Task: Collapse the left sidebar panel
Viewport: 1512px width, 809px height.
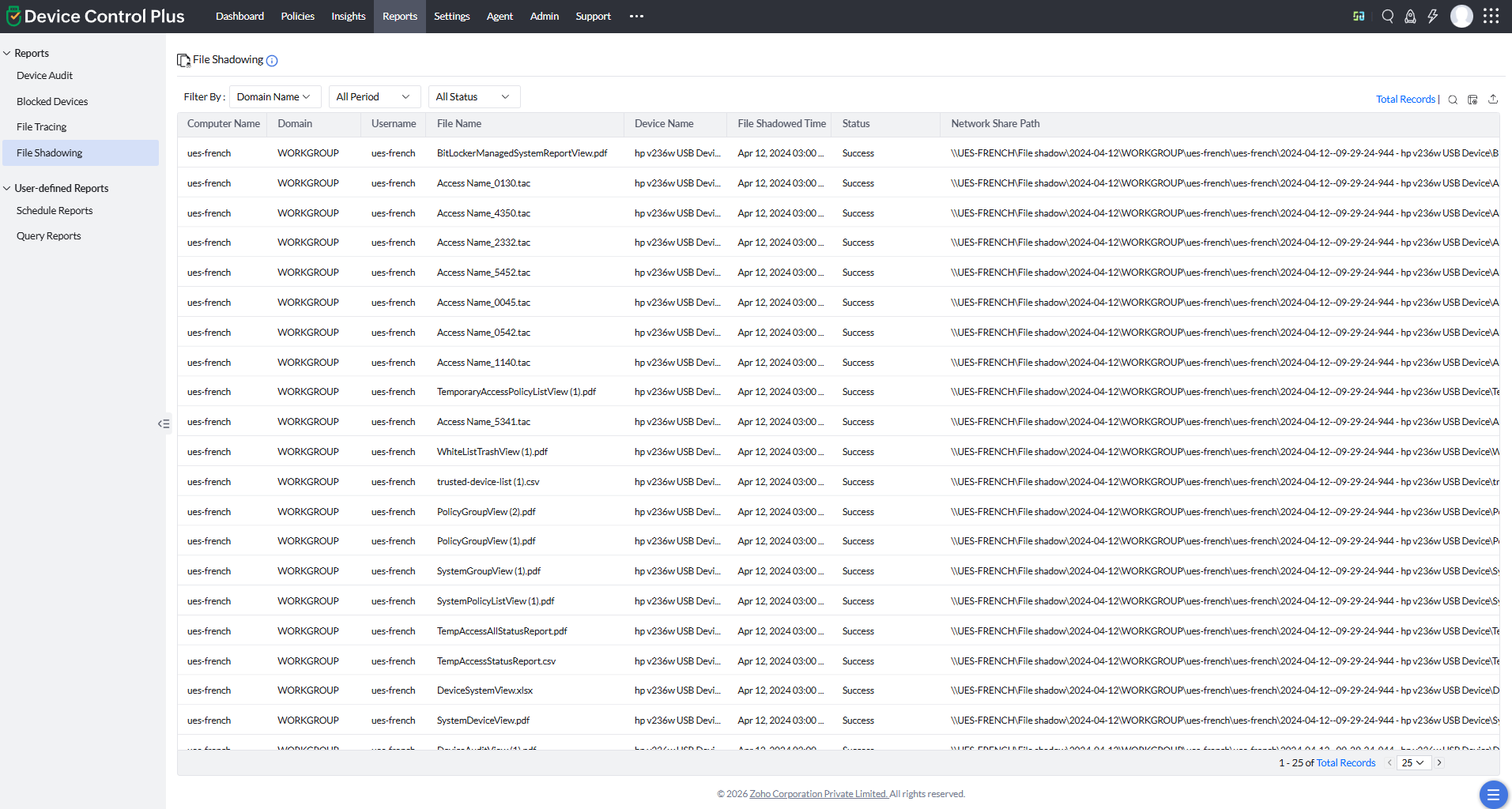Action: (164, 423)
